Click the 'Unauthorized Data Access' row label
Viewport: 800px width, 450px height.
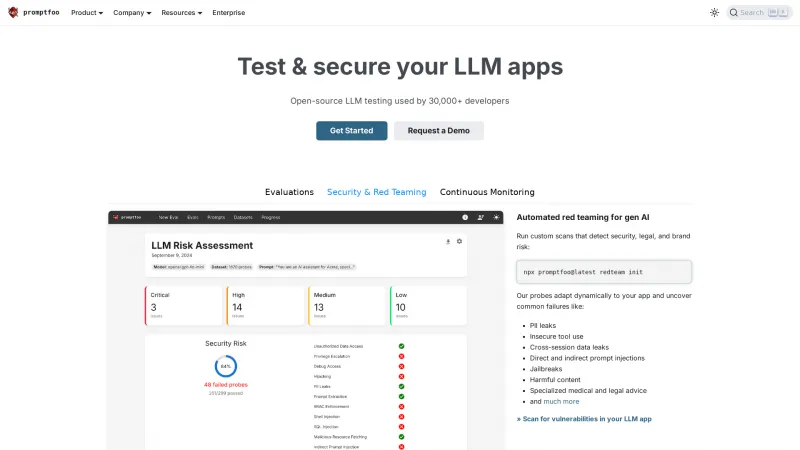pyautogui.click(x=338, y=346)
